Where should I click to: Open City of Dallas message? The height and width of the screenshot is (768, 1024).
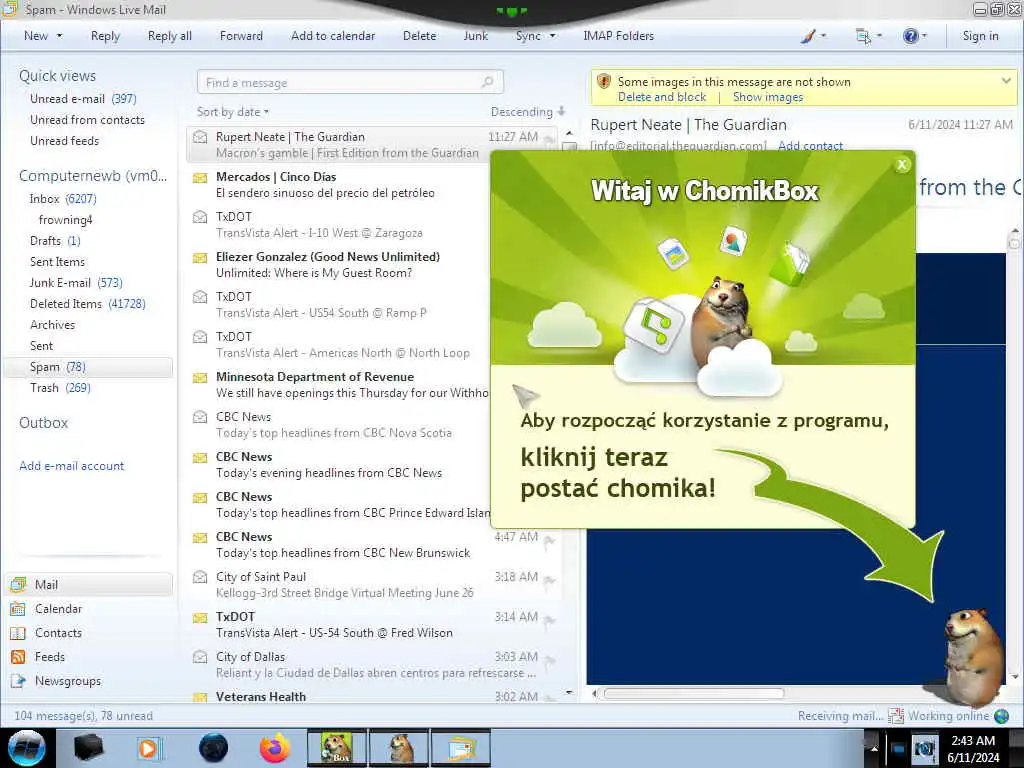click(372, 664)
